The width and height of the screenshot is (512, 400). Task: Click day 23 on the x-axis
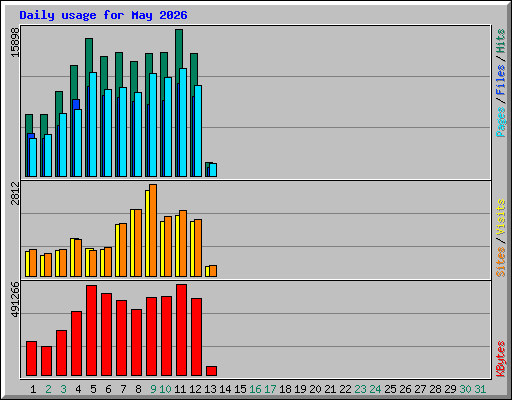coord(360,389)
